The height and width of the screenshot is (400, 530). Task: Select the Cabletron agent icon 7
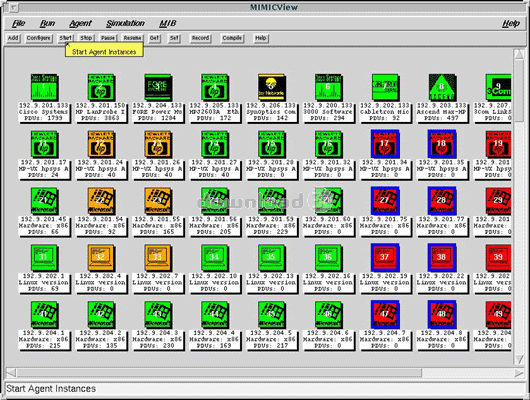[x=385, y=87]
